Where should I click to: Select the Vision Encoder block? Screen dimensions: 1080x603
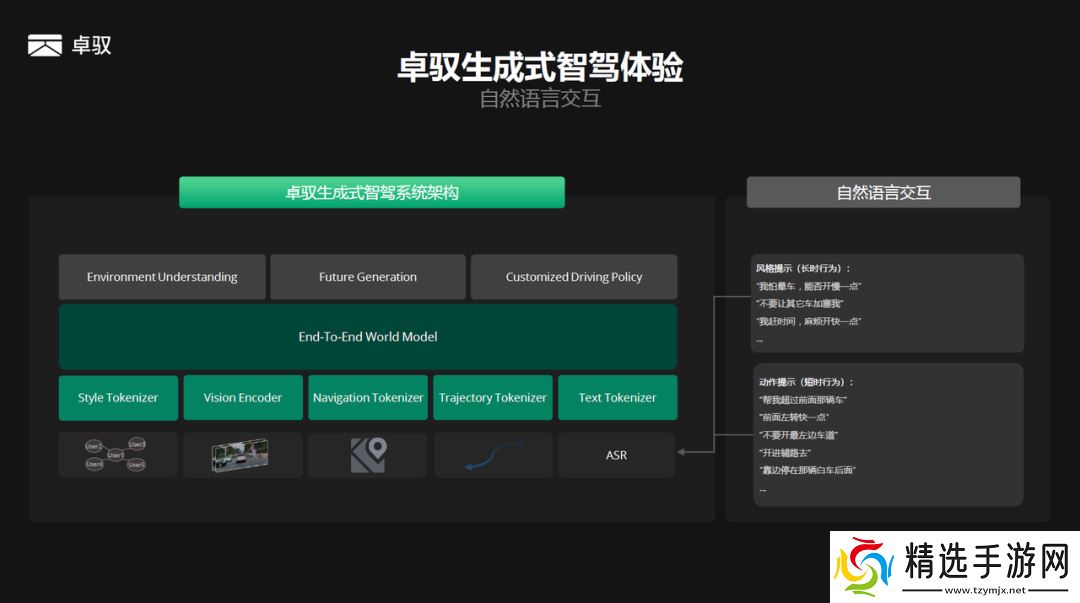click(243, 398)
